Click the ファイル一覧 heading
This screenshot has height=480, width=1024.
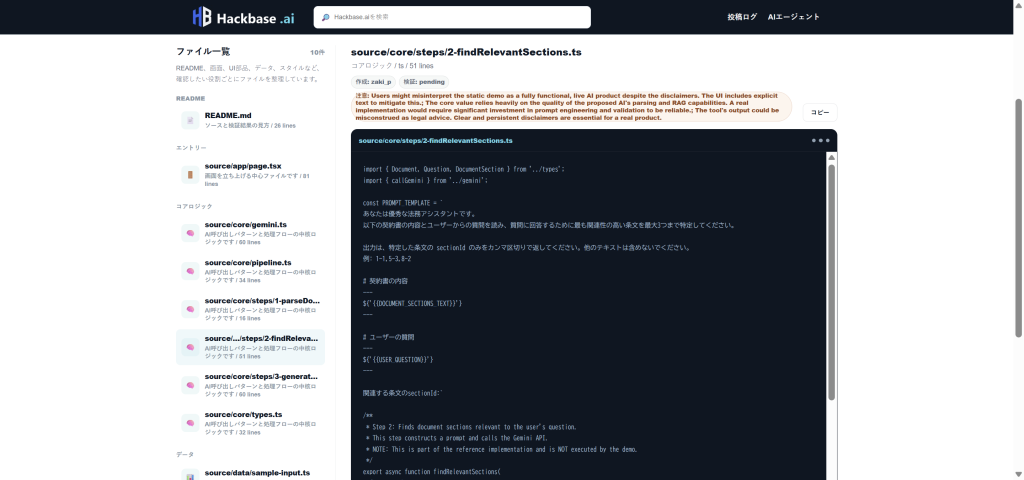[x=203, y=52]
